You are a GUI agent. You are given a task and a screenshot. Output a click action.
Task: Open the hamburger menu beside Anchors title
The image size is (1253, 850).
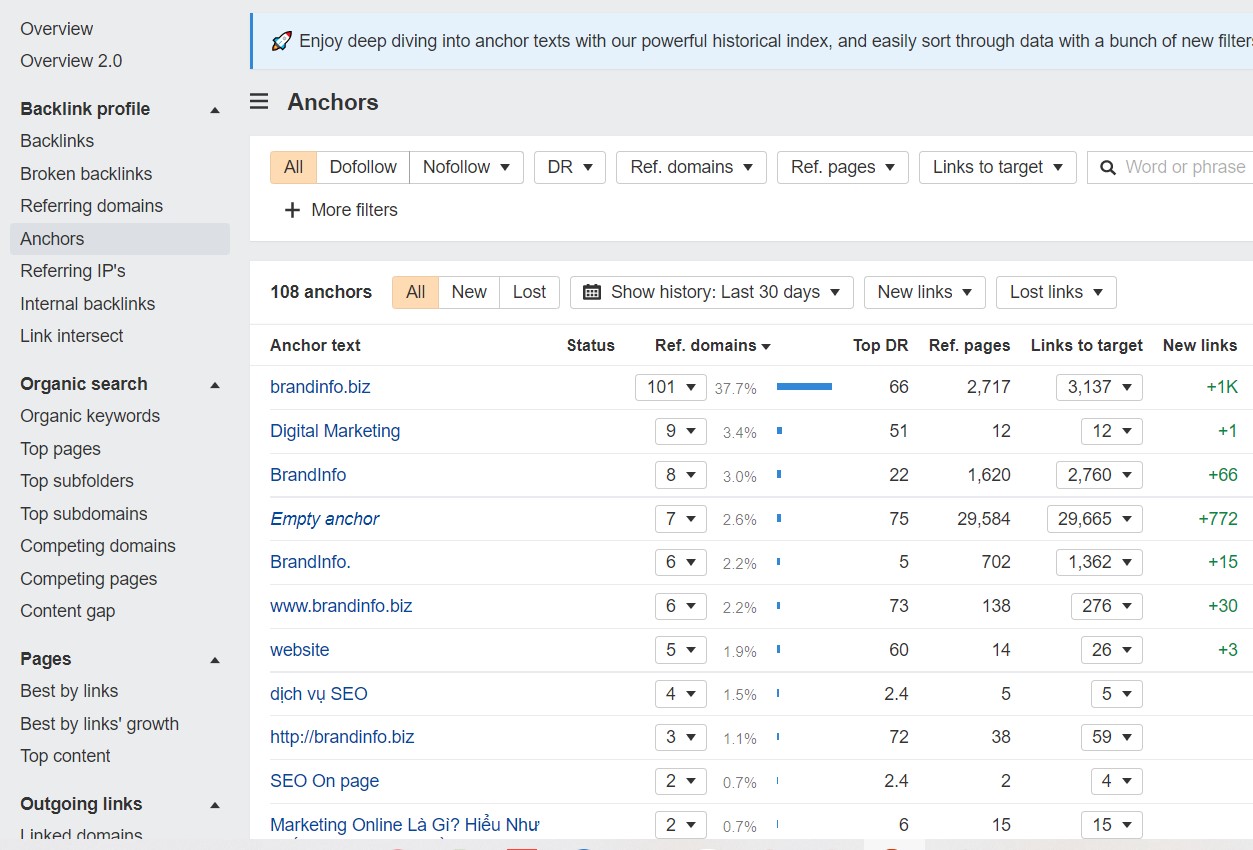pyautogui.click(x=259, y=102)
